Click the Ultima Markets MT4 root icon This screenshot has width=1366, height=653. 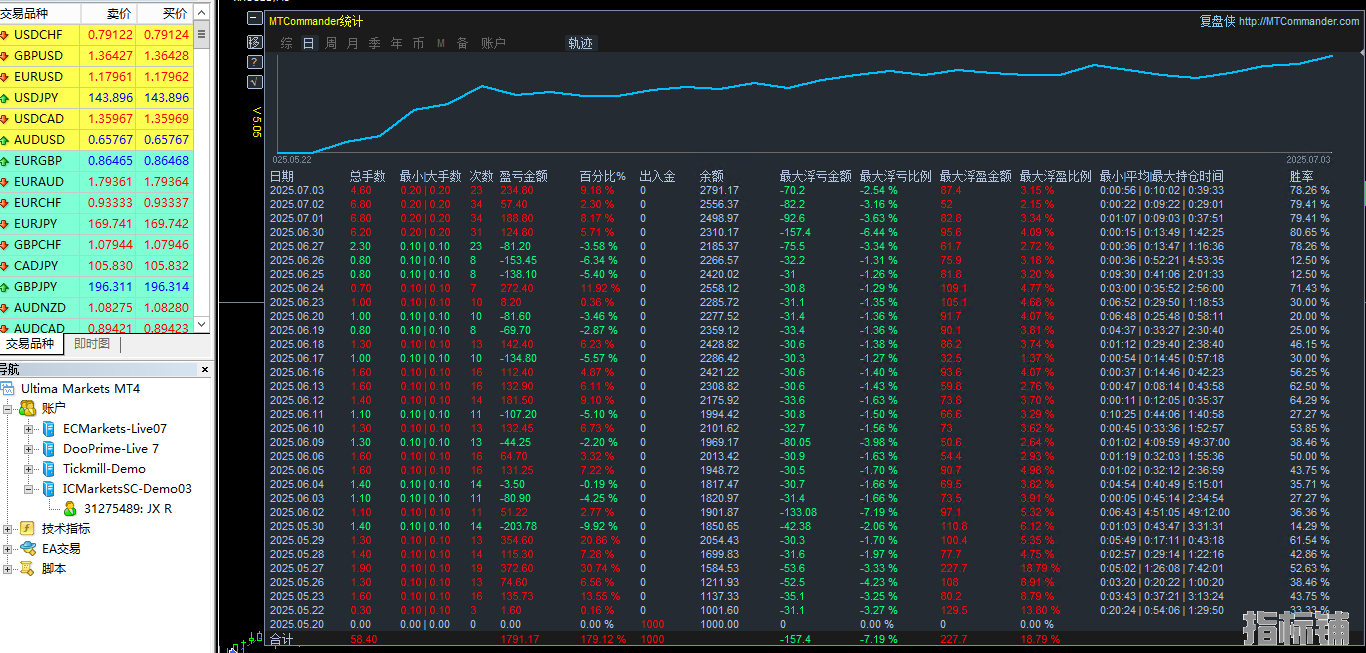click(9, 388)
